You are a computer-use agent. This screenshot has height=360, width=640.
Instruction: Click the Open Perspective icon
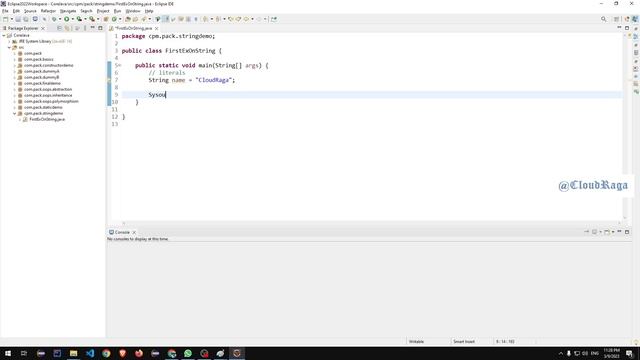(x=616, y=19)
